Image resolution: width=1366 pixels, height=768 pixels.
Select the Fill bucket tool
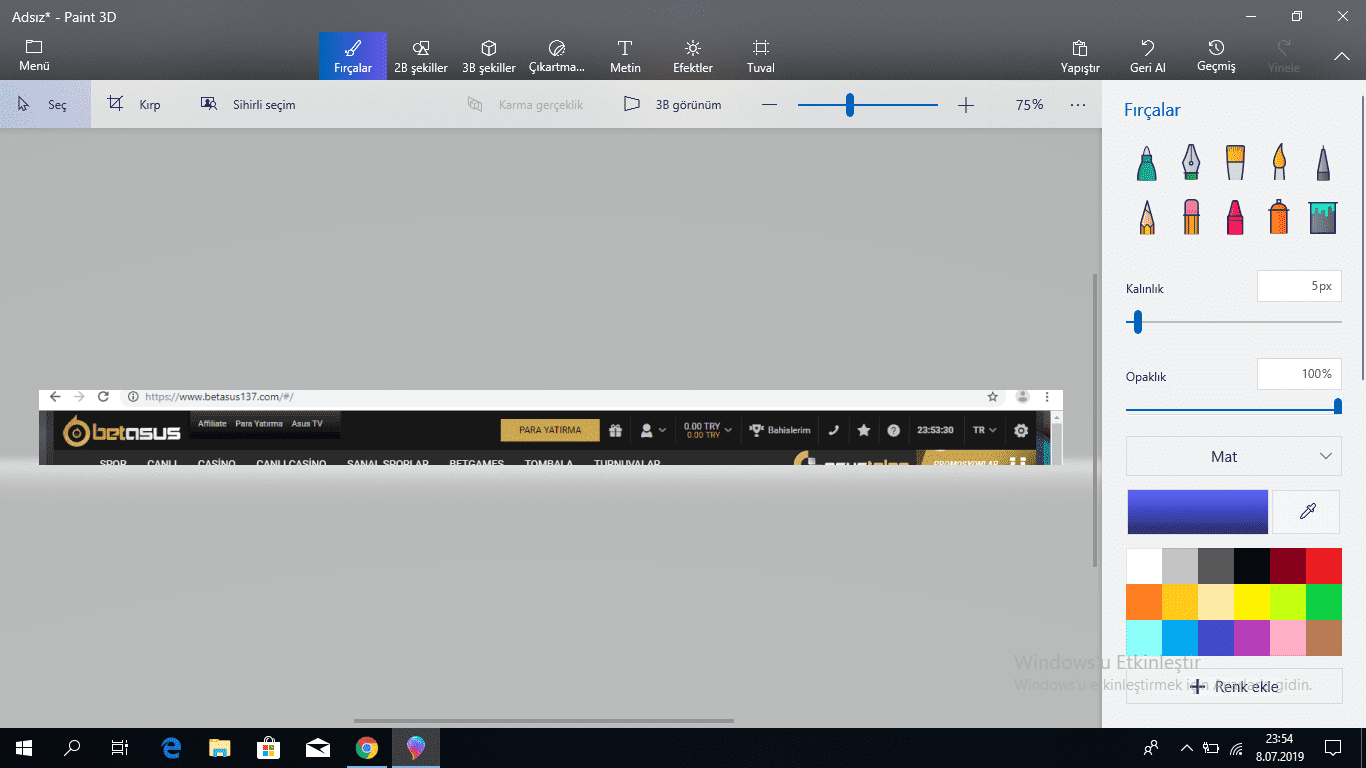tap(1323, 216)
